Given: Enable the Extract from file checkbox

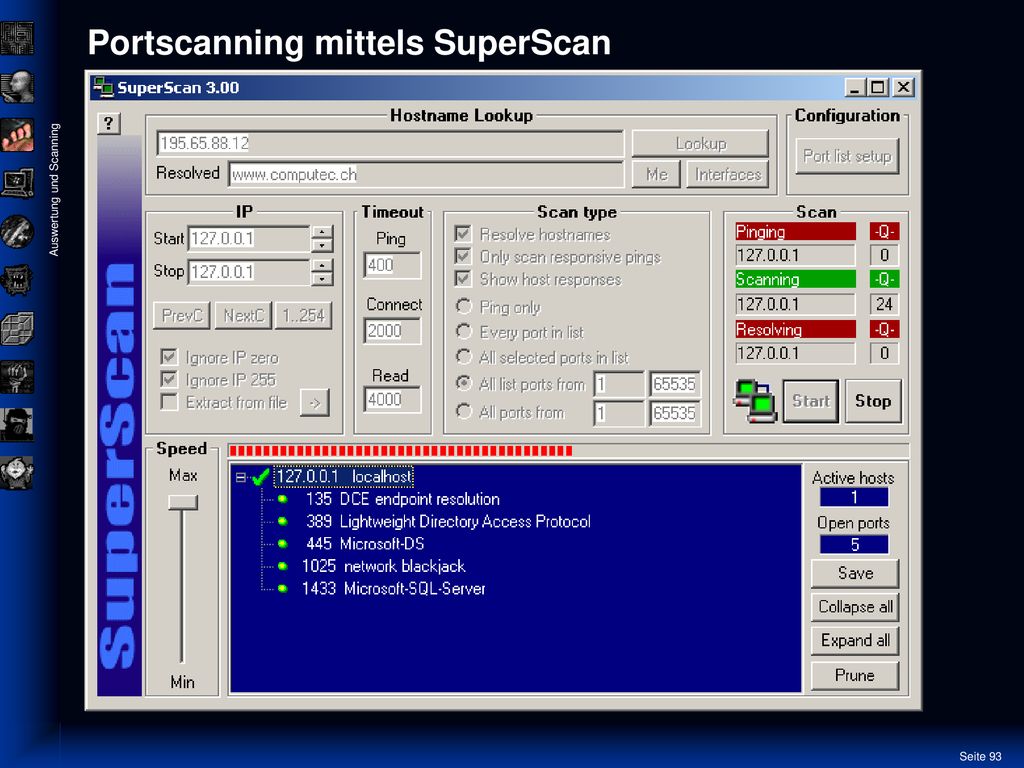Looking at the screenshot, I should point(169,402).
